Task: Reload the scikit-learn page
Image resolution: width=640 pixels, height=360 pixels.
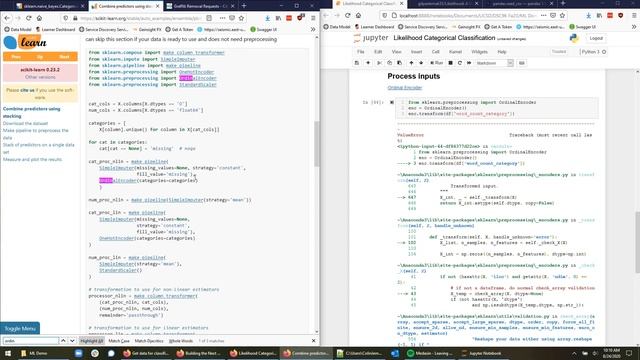Action: point(29,18)
